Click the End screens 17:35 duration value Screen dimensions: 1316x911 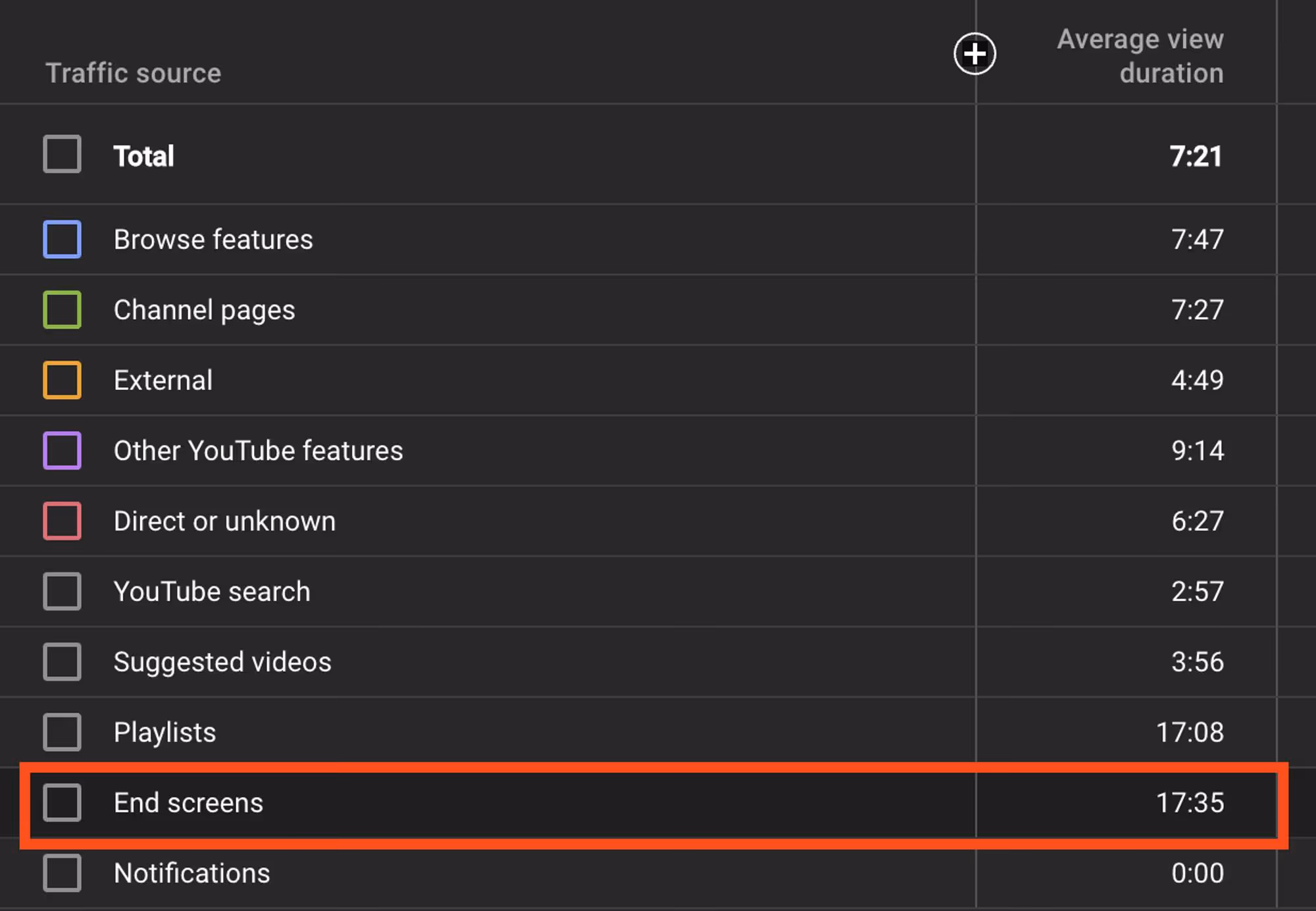tap(1190, 803)
